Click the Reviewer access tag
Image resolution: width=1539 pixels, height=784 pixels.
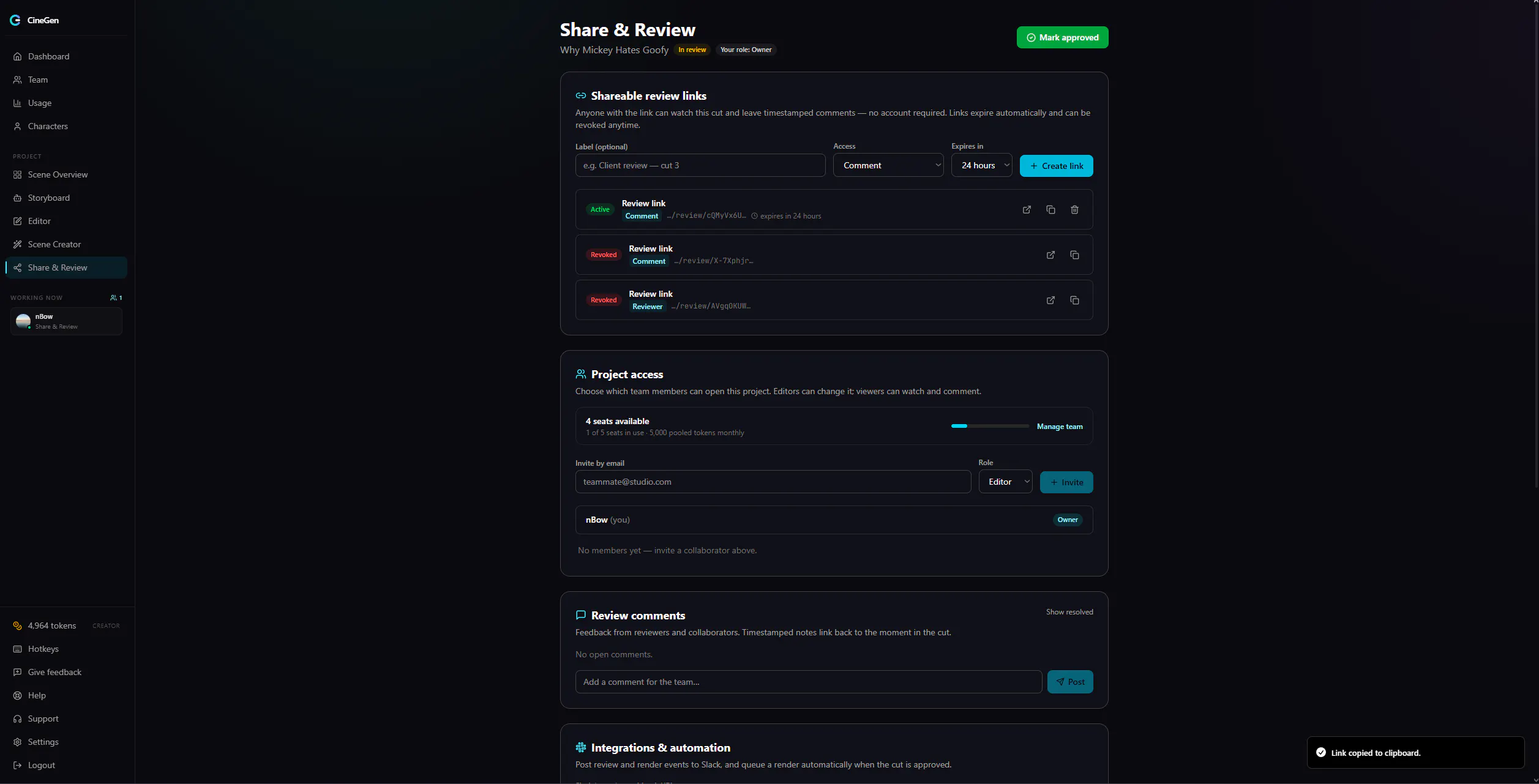click(647, 307)
